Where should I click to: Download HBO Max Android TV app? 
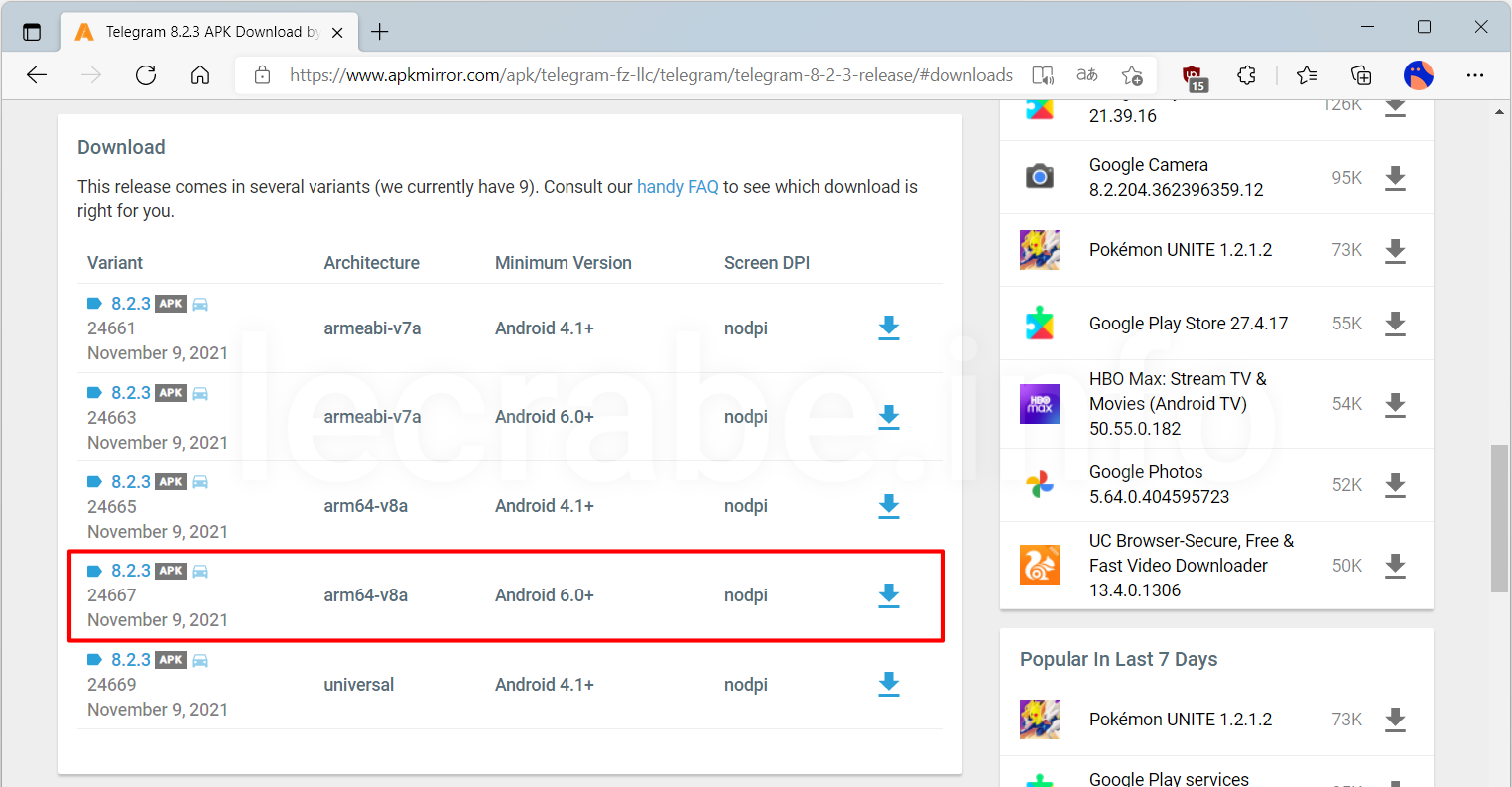click(1395, 404)
